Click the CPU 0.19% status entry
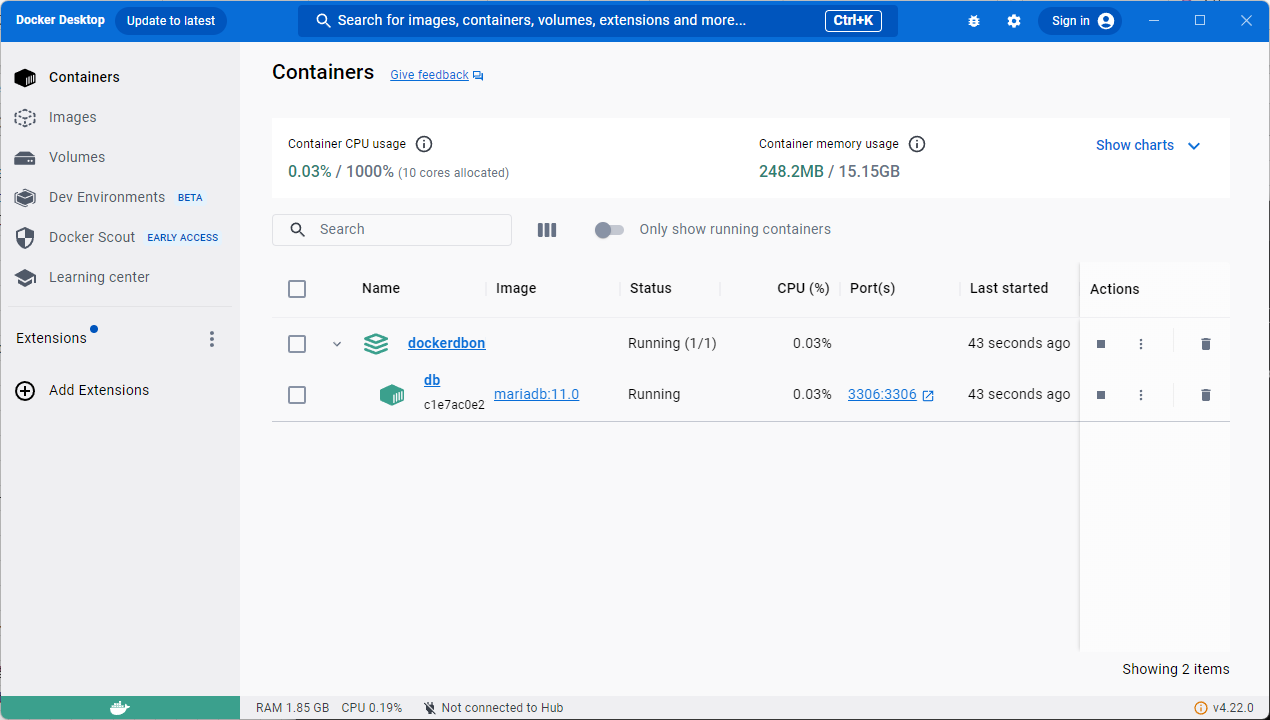 pos(371,708)
